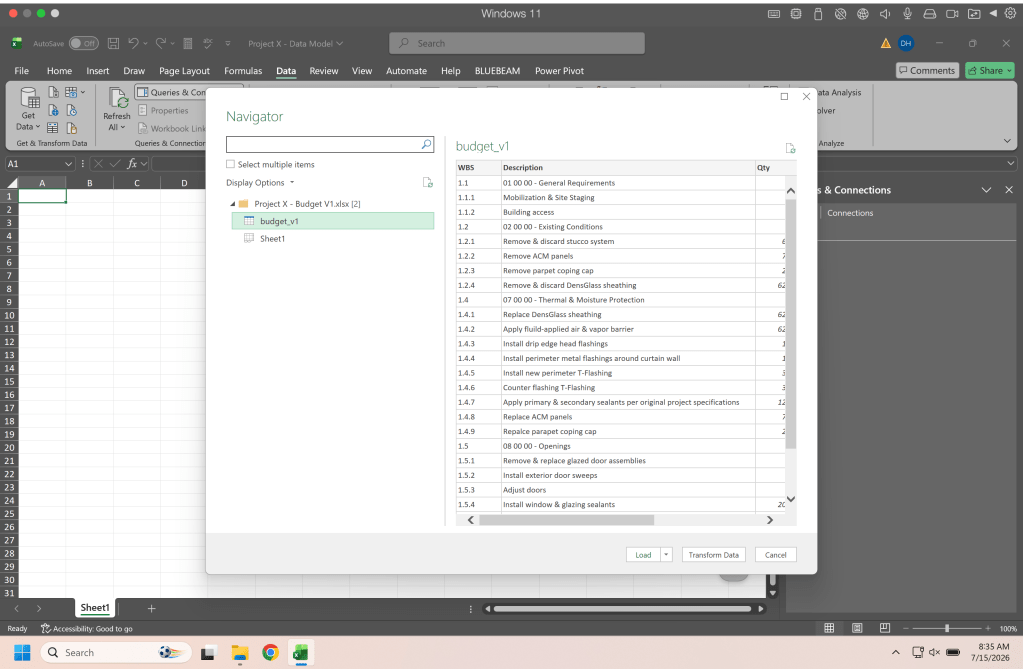Click the calculator icon in the quick access toolbar
This screenshot has height=669, width=1023.
188,44
